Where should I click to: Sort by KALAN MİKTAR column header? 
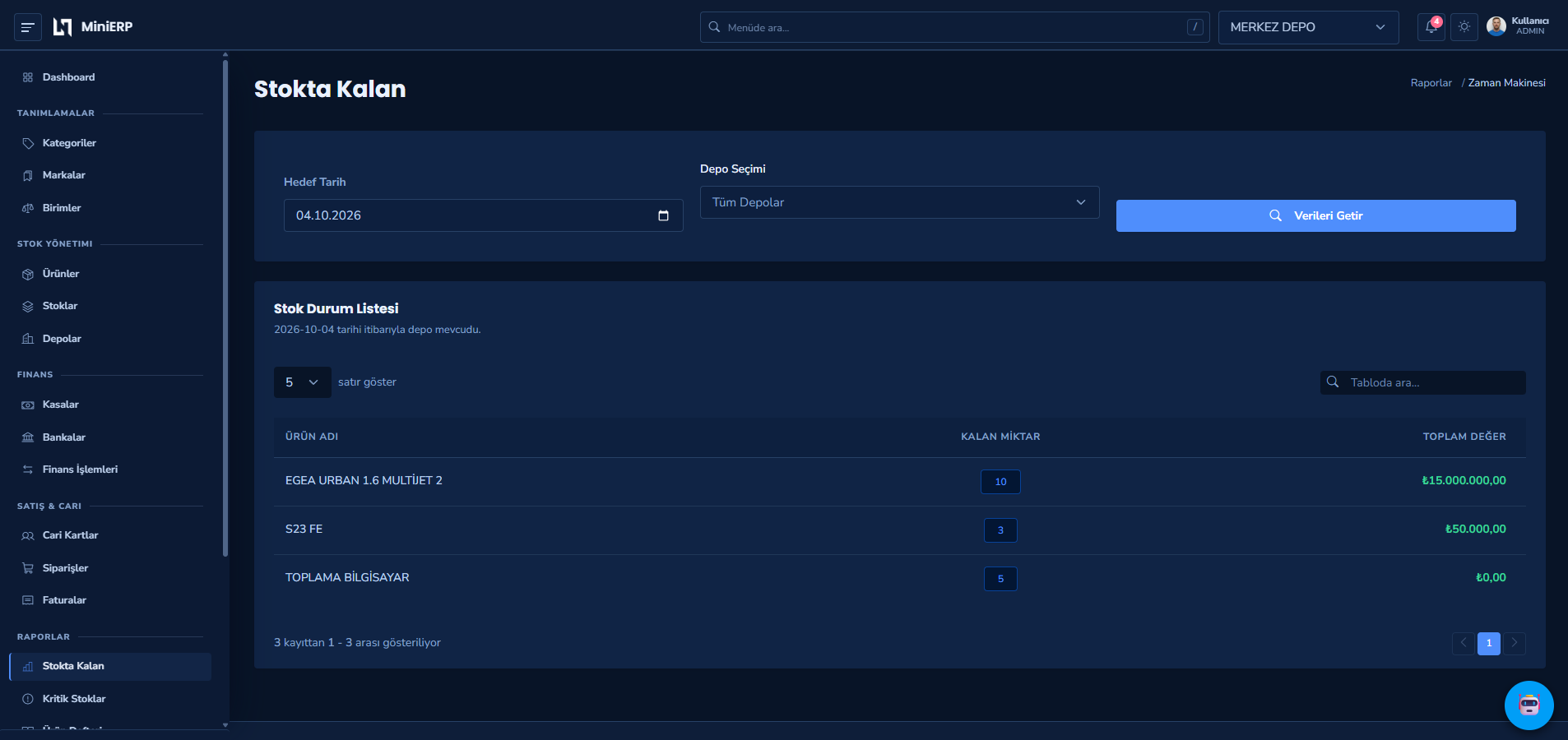(1000, 437)
